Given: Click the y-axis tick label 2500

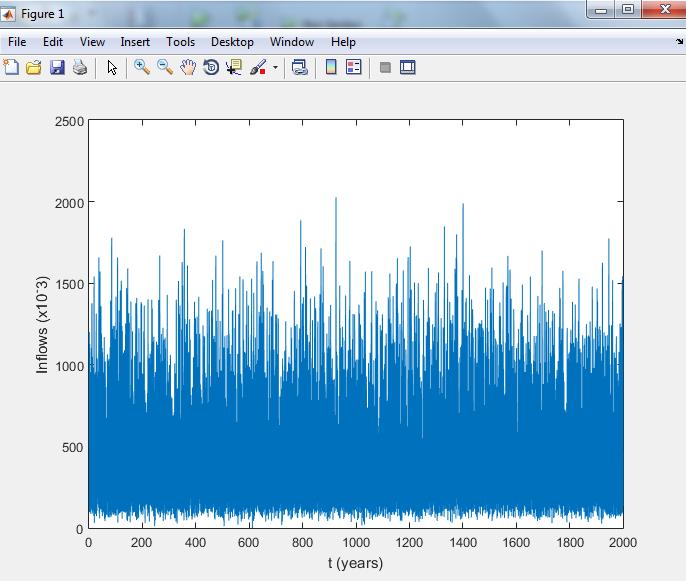Looking at the screenshot, I should (70, 122).
